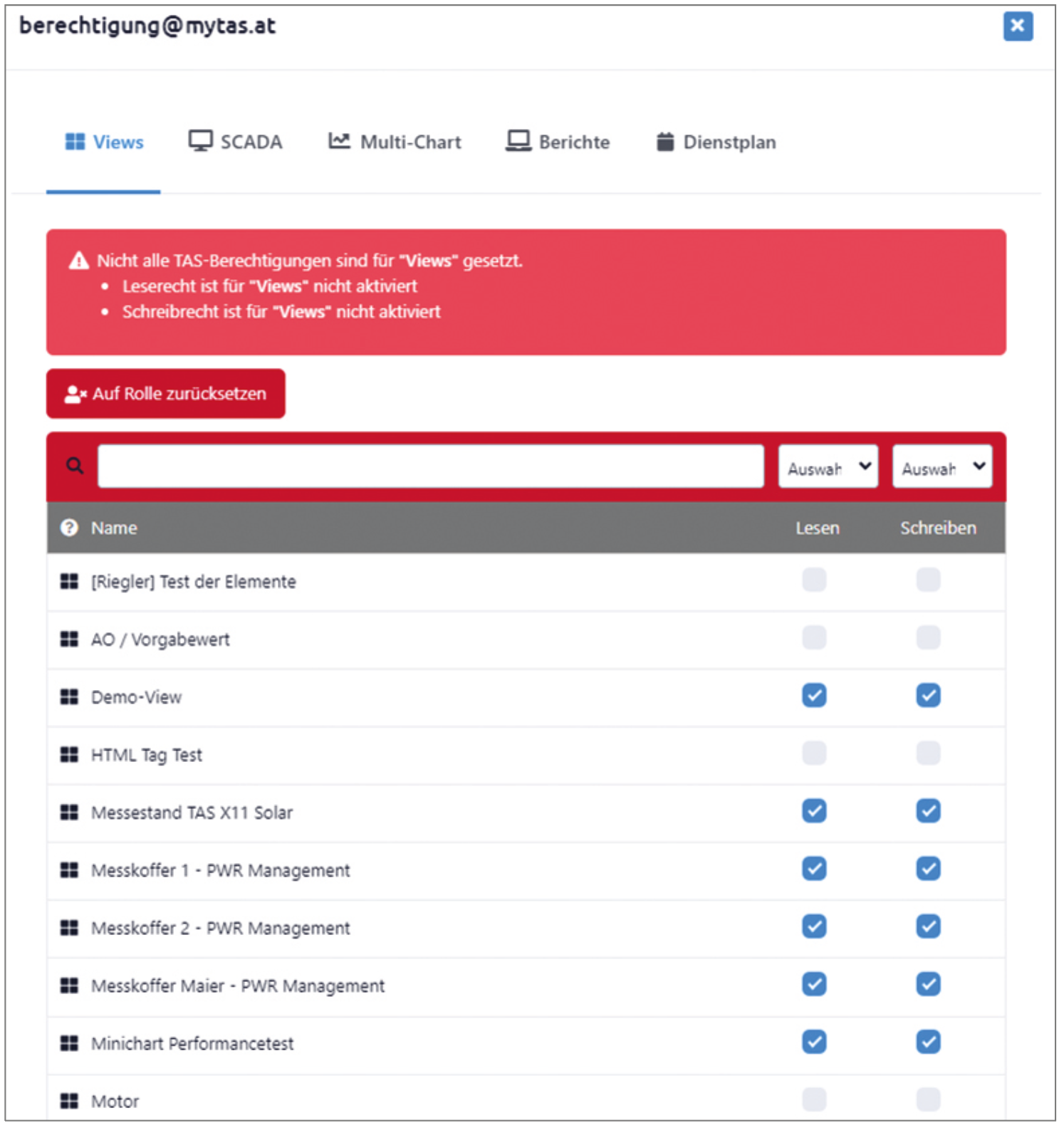This screenshot has width=1064, height=1128.
Task: Uncheck Lesen for Messkoffer 2 - PWR Management
Action: coord(814,926)
